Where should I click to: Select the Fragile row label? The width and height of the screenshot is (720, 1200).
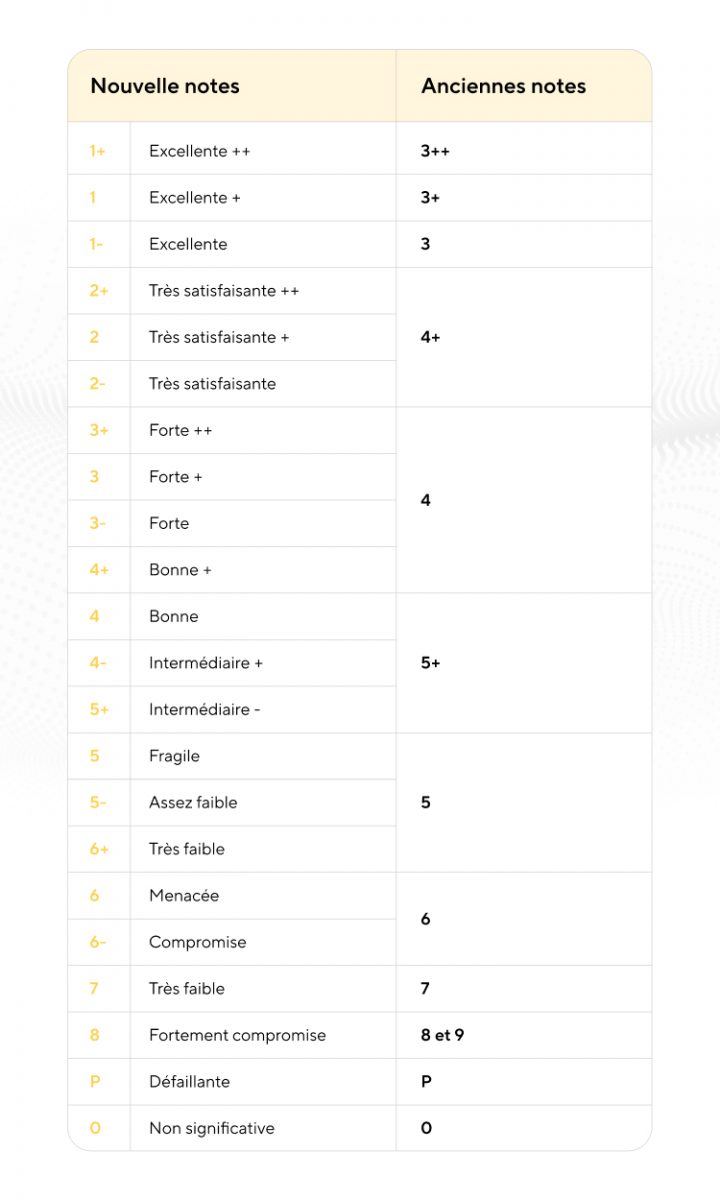tap(174, 756)
